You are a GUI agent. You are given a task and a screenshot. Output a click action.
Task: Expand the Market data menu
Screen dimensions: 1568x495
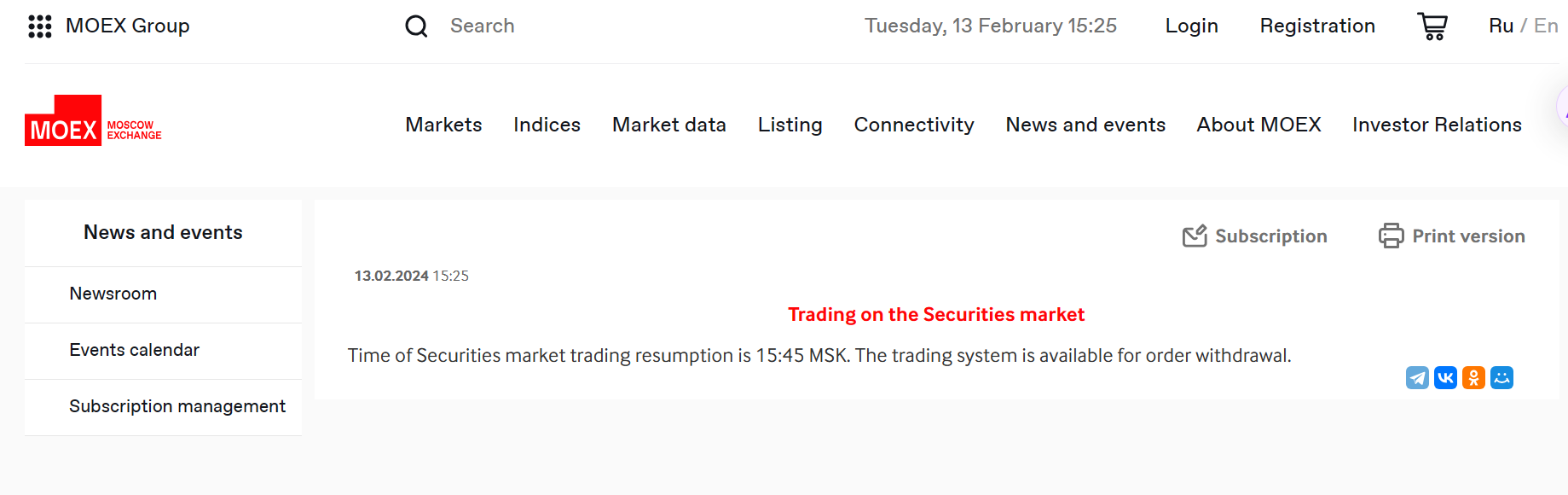point(669,125)
